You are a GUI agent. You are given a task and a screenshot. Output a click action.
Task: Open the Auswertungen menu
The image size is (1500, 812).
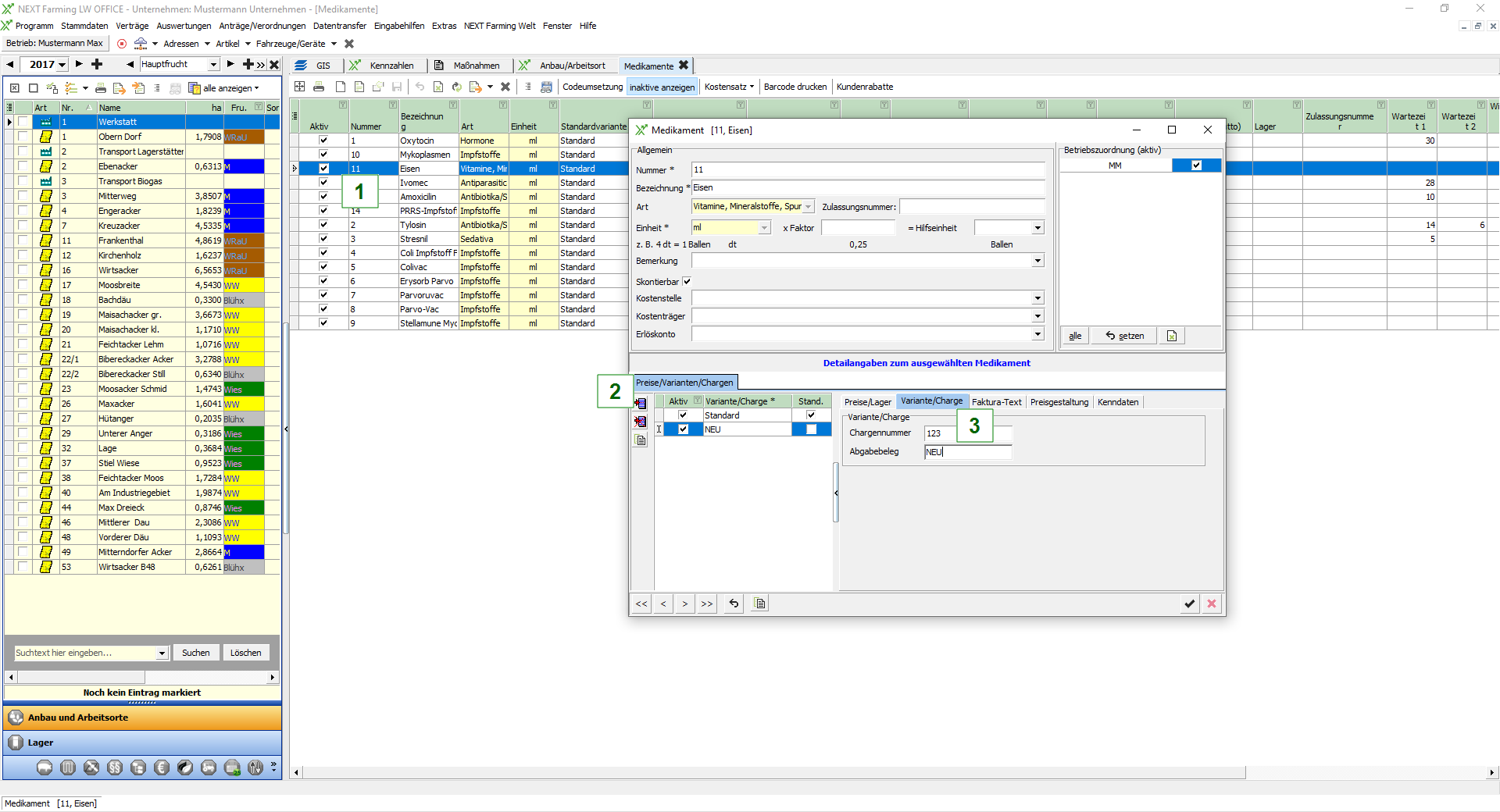pyautogui.click(x=184, y=26)
